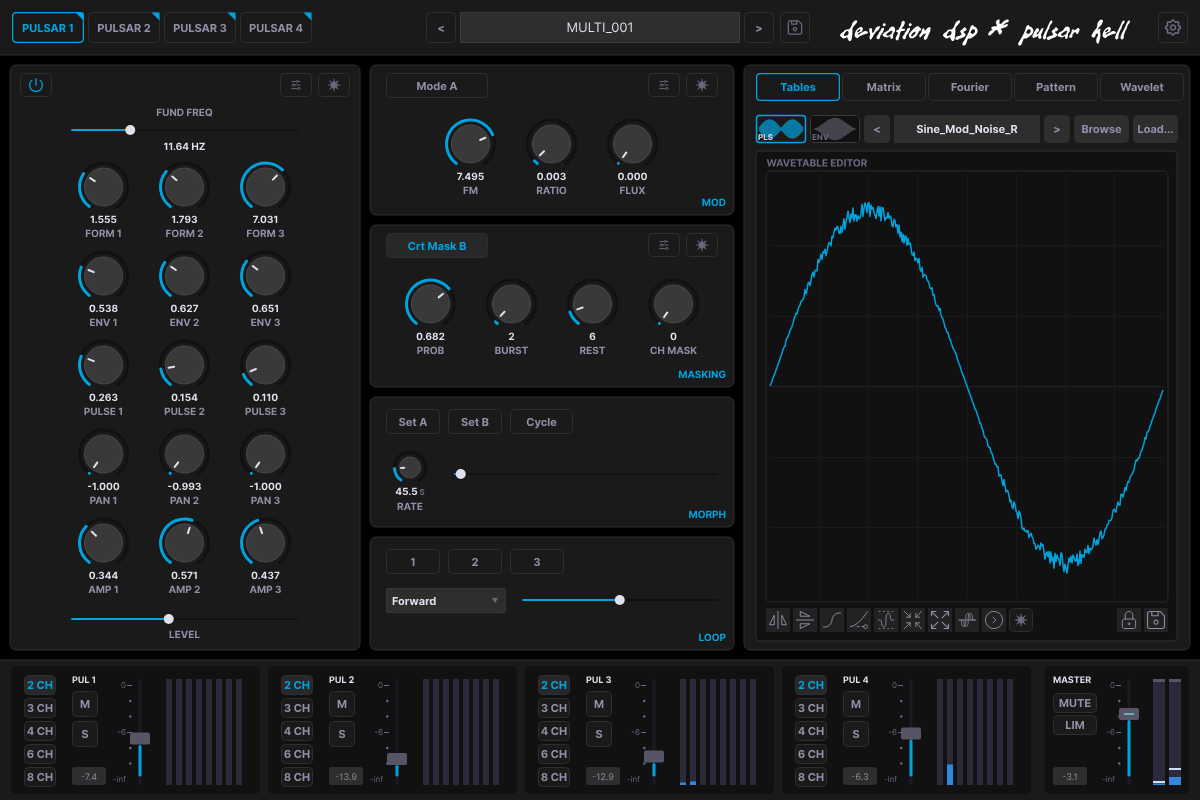Click the compress arrows-inward icon
This screenshot has height=800, width=1200.
point(913,620)
